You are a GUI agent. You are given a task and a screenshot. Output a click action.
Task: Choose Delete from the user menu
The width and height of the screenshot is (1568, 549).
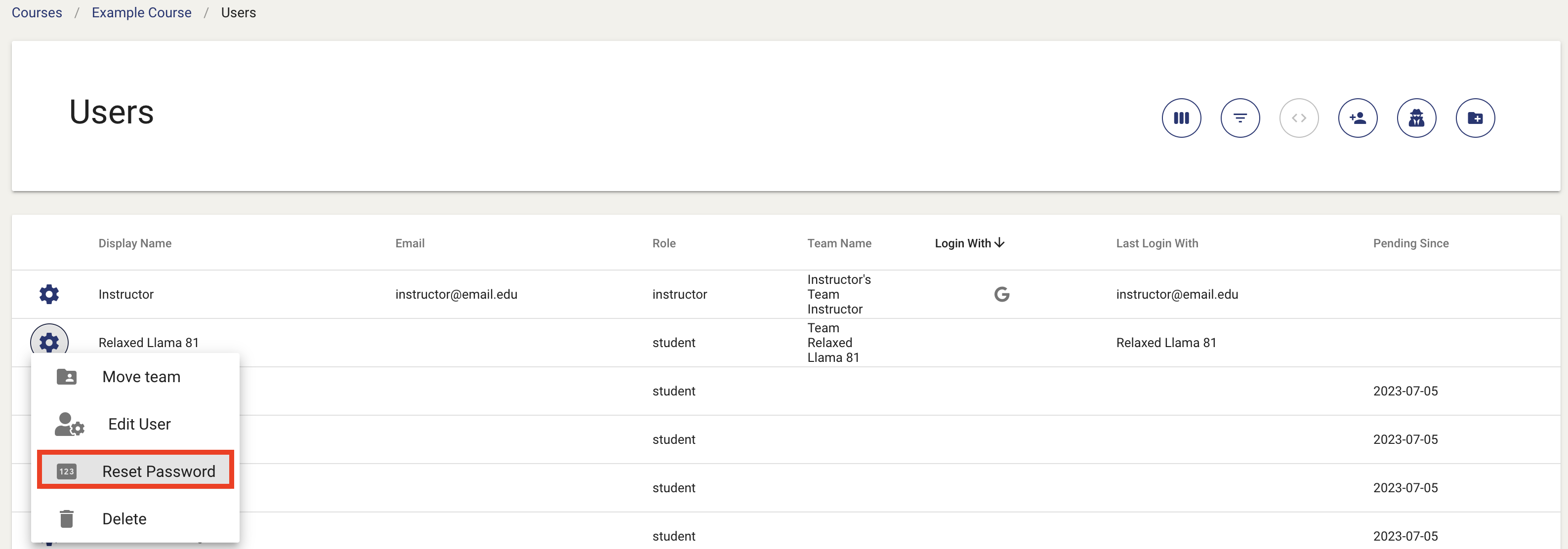tap(124, 518)
